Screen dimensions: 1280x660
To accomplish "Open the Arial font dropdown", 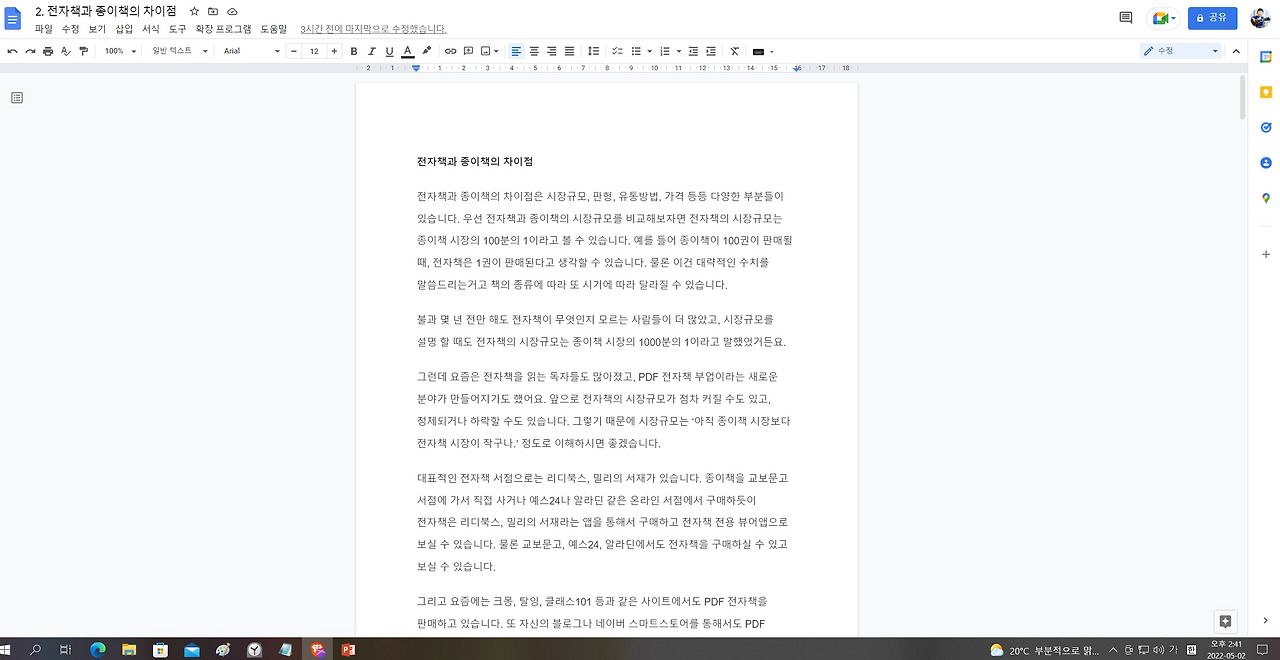I will 248,51.
